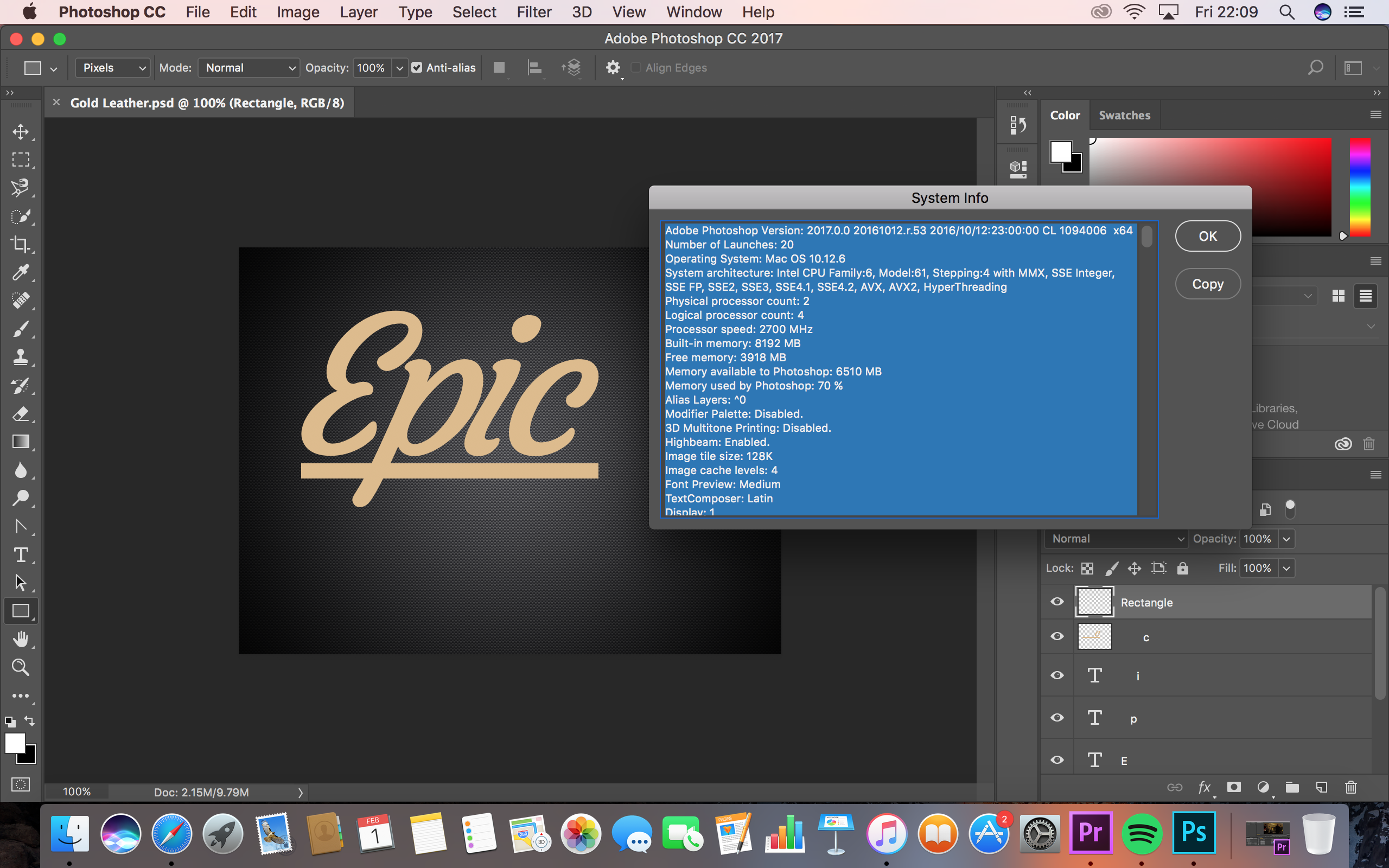
Task: Create new adjustment layer
Action: (1263, 787)
